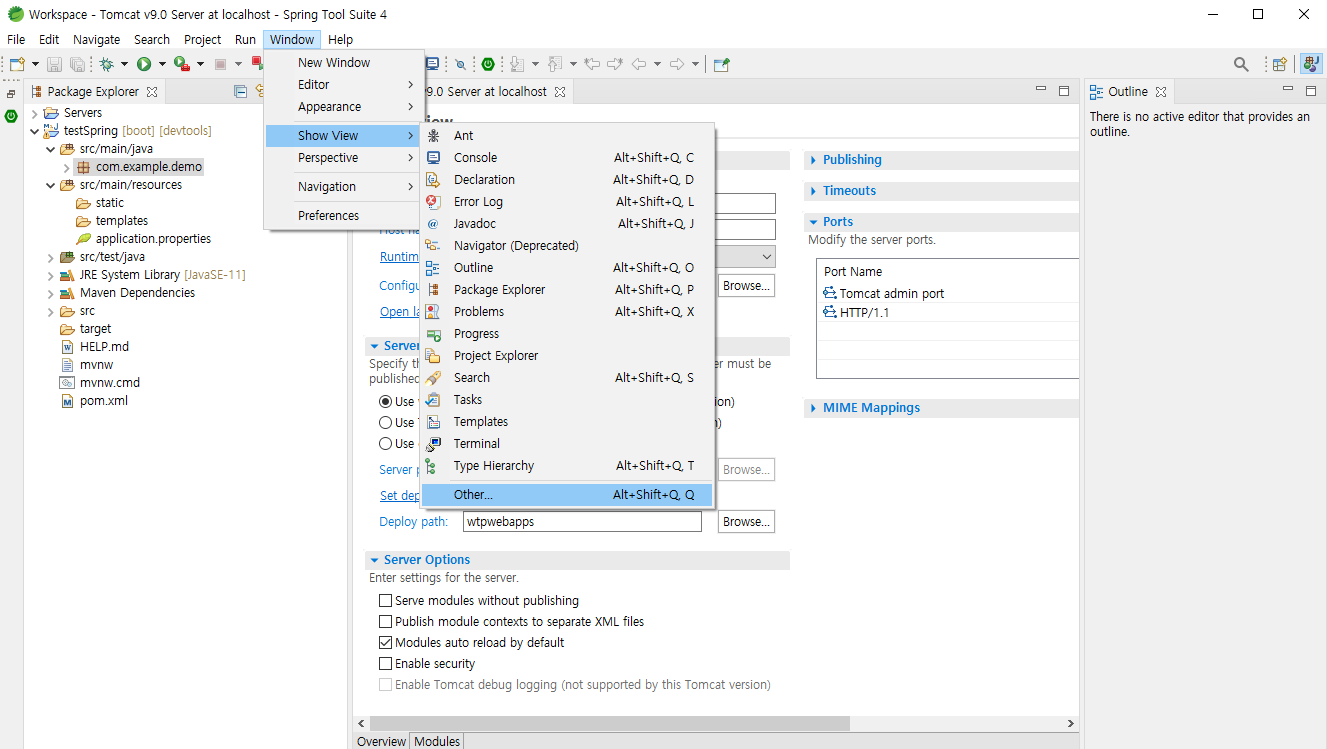Expand the MIME Mappings section
Screen dimensions: 1327x749
click(x=813, y=408)
